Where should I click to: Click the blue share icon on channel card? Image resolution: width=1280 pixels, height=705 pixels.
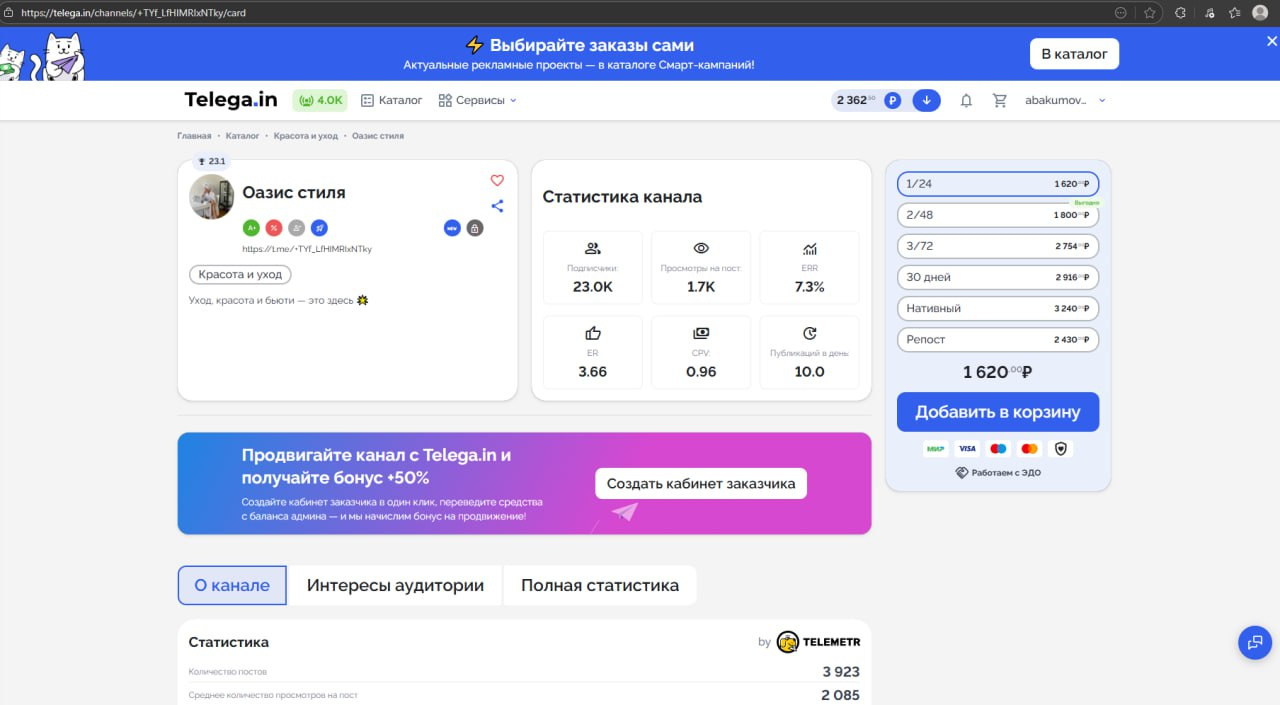coord(497,206)
